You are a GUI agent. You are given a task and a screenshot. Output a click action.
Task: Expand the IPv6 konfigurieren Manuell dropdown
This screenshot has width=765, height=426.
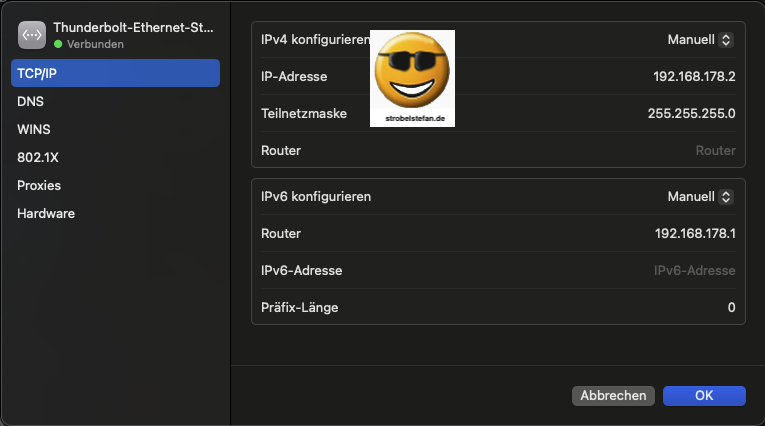[700, 197]
